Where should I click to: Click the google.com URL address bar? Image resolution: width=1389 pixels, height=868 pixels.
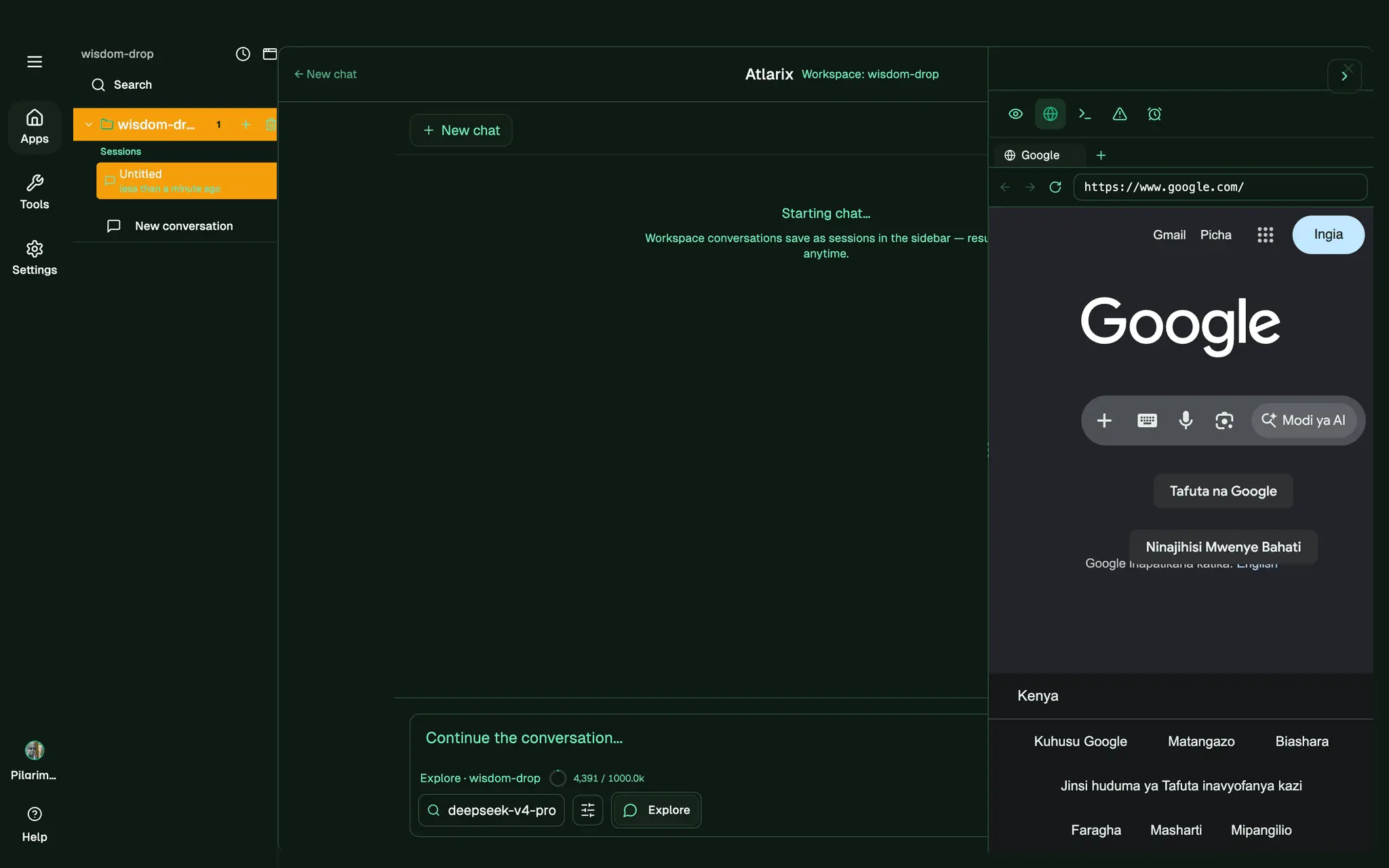click(1220, 187)
